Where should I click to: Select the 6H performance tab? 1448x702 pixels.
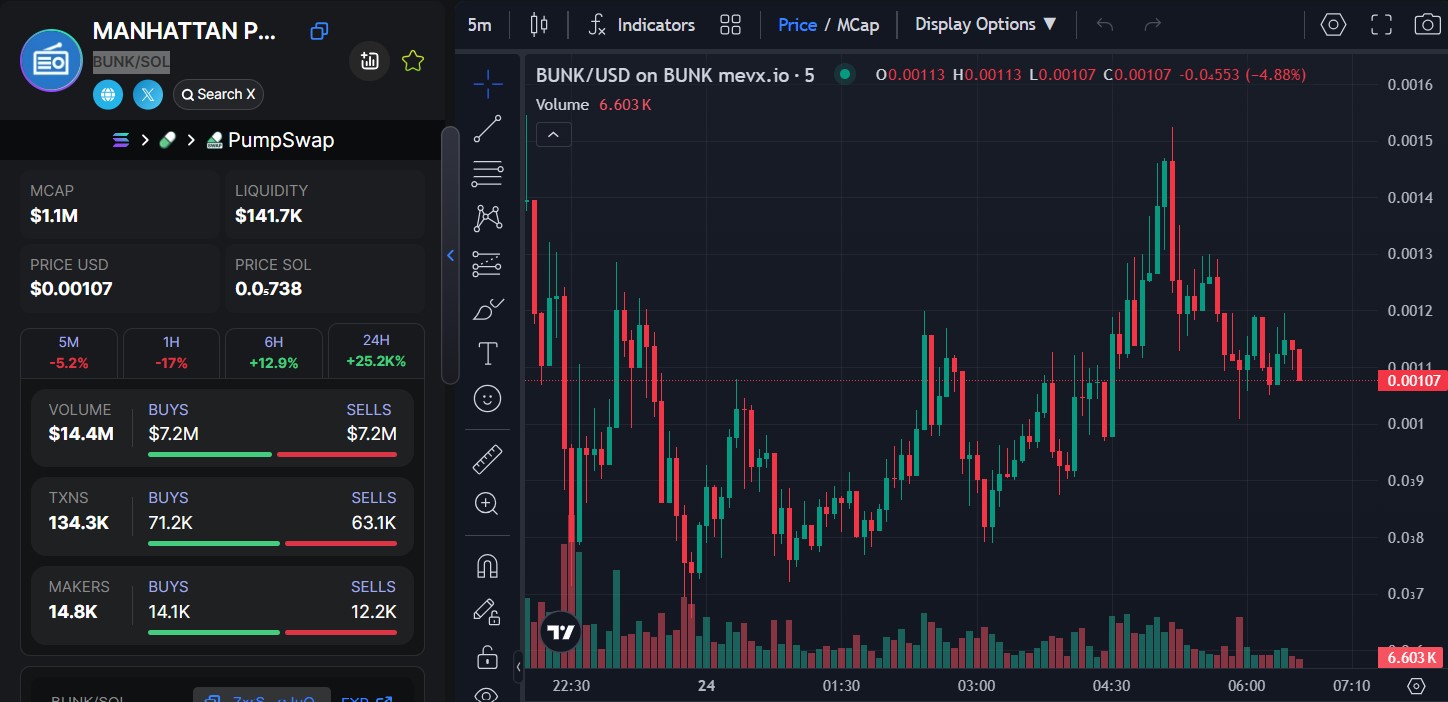click(x=274, y=352)
